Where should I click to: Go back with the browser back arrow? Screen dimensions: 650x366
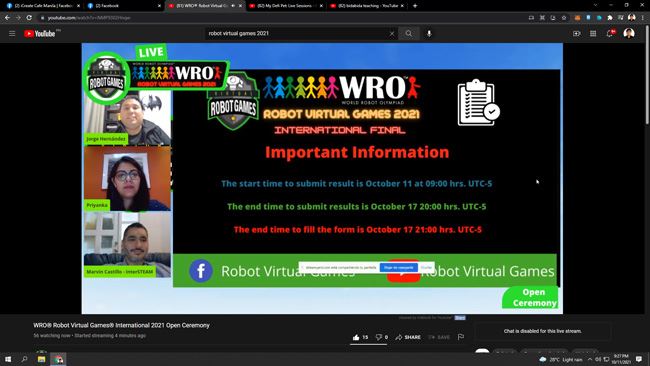coord(7,18)
